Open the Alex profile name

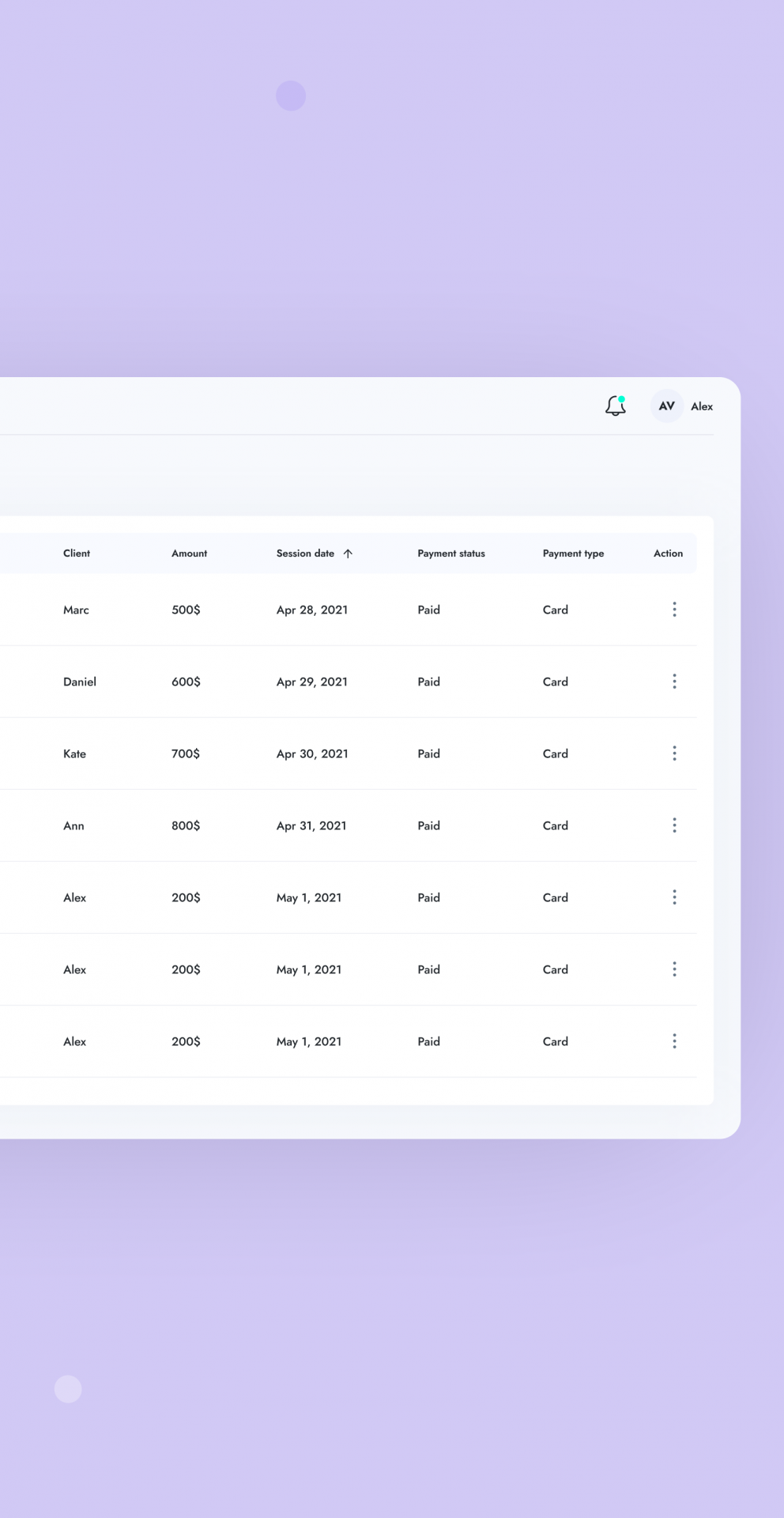[702, 406]
